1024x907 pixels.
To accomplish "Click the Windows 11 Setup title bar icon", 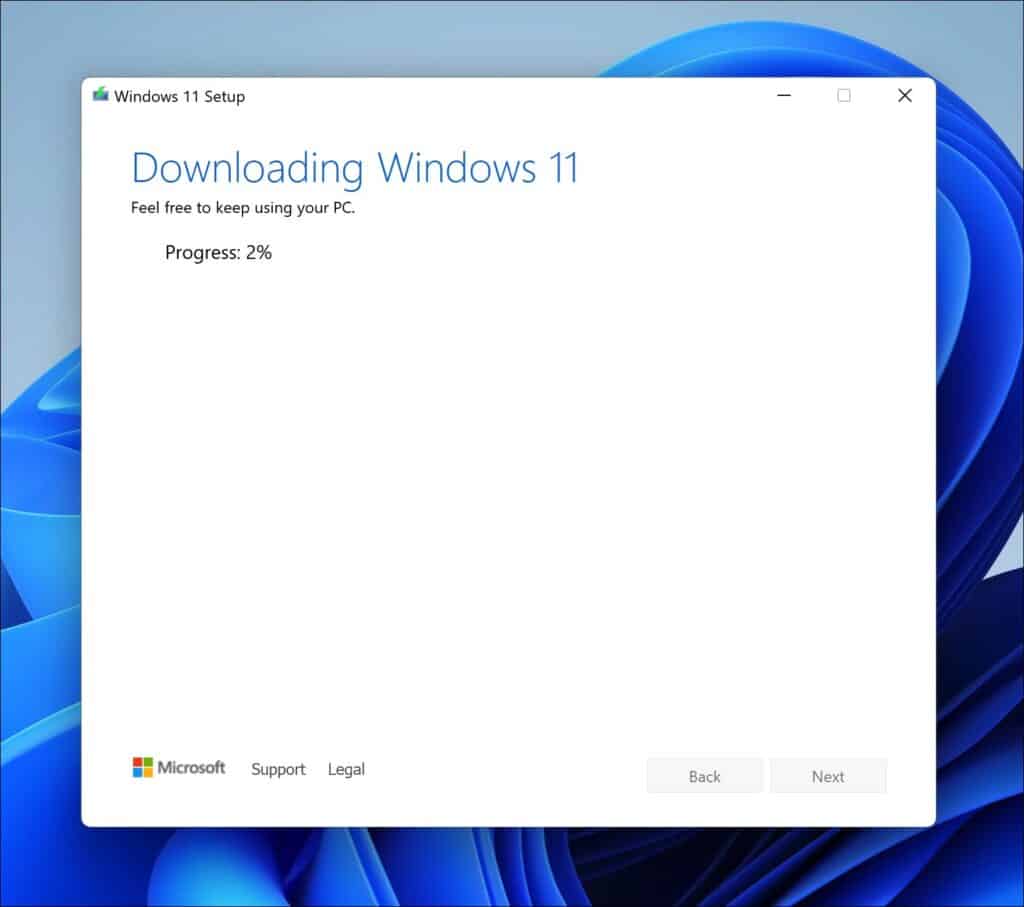I will [101, 95].
